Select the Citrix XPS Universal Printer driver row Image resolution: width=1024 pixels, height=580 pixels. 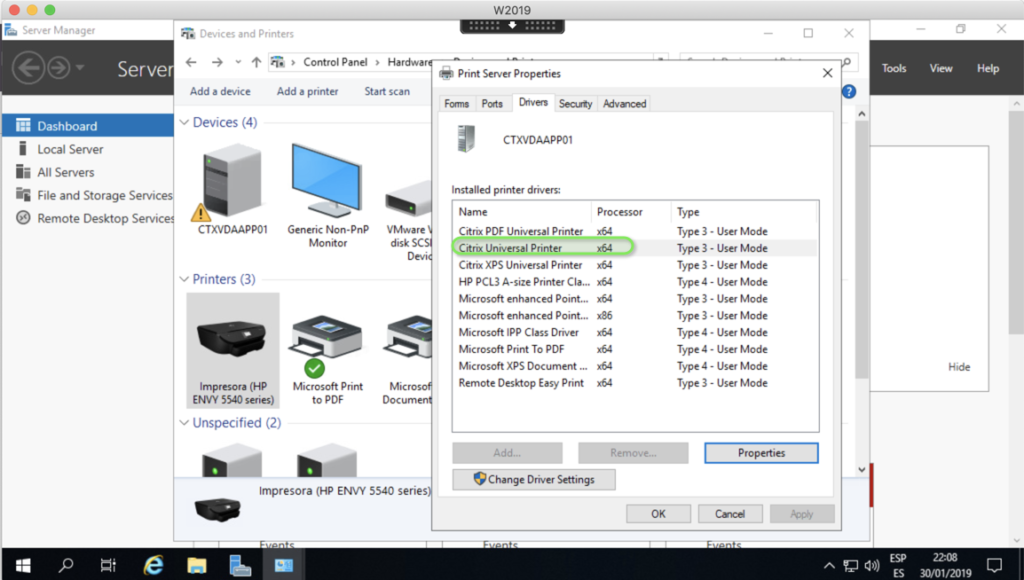[x=521, y=264]
